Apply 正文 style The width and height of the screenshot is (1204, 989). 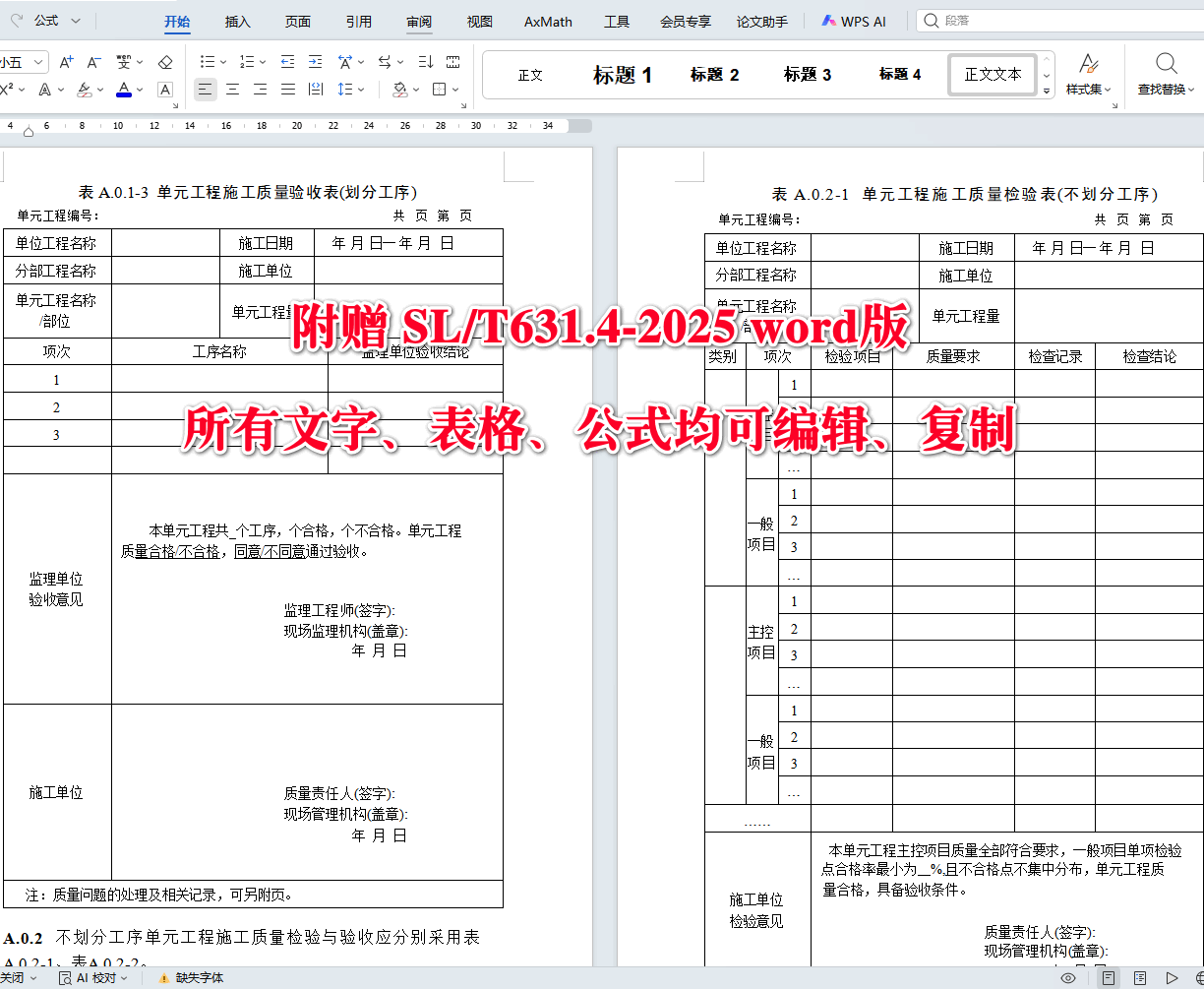coord(530,75)
